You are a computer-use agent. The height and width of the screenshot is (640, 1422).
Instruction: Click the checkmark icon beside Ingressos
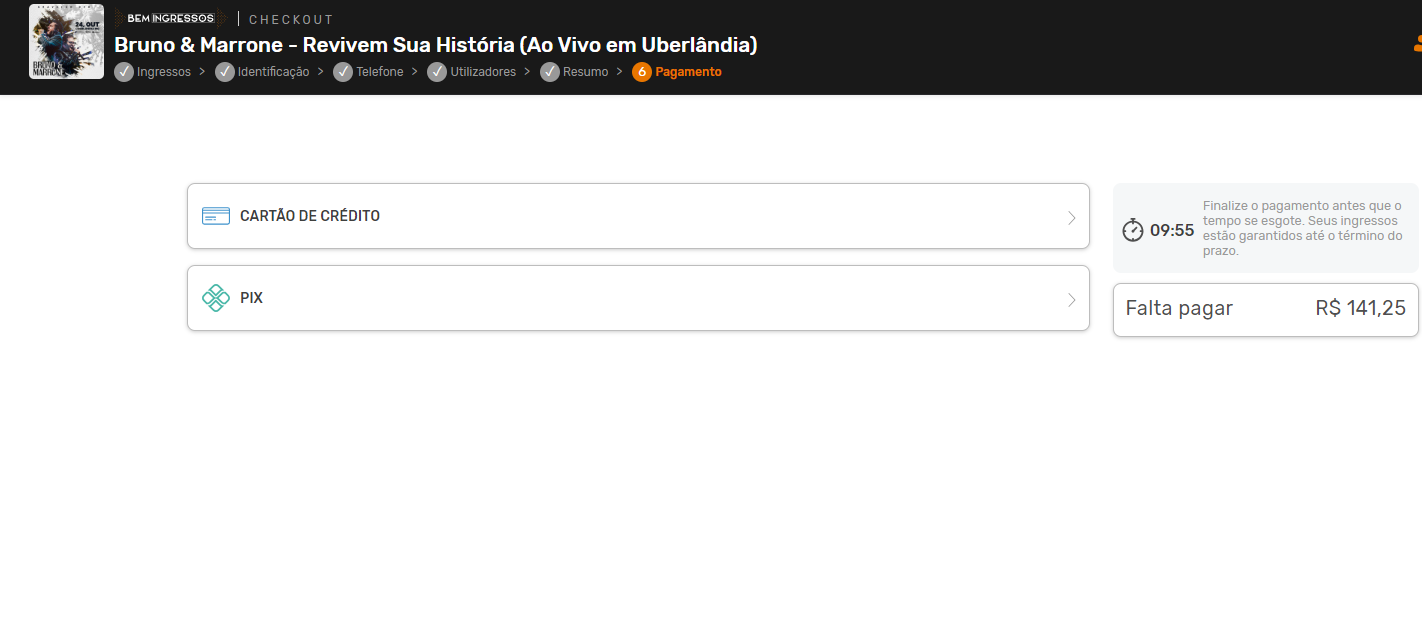click(x=124, y=72)
